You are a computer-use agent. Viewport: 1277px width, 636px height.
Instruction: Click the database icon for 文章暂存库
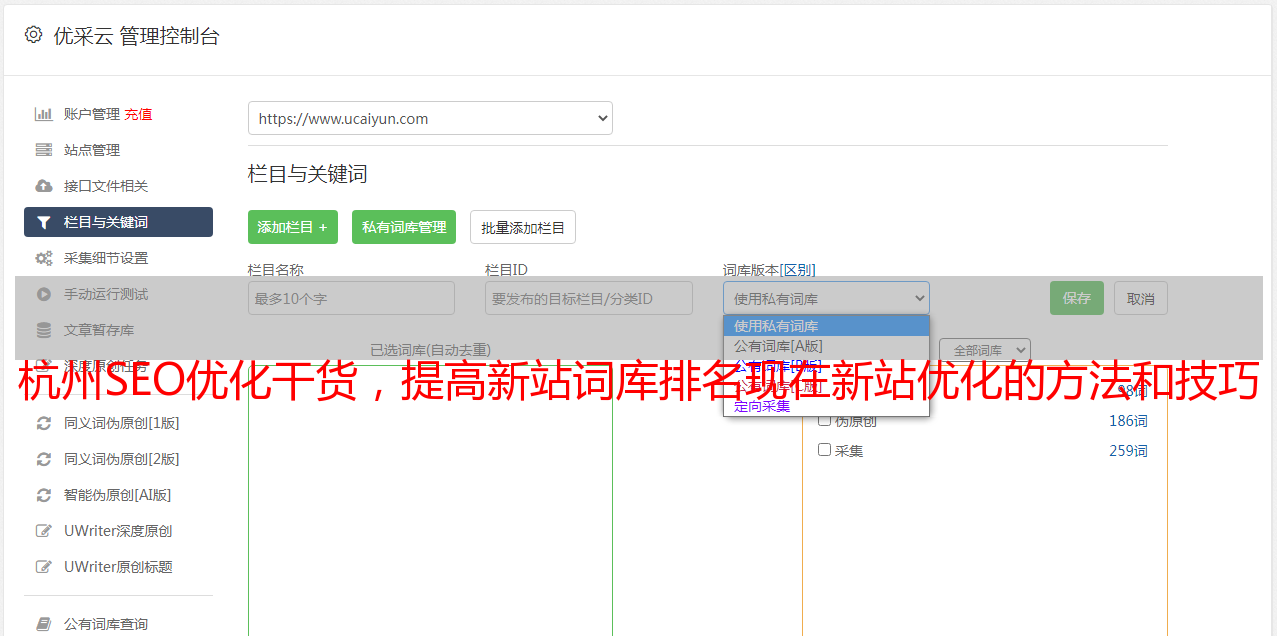click(44, 330)
